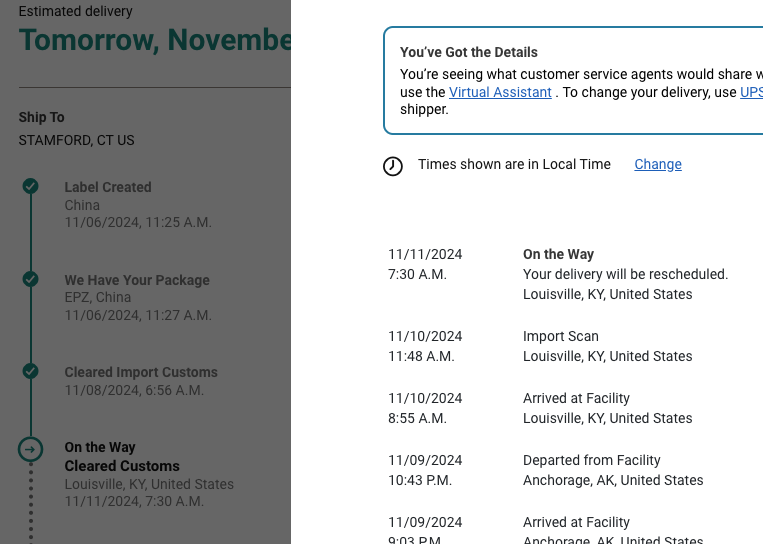This screenshot has height=544, width=763.
Task: Click the STAMFORD, CT US address
Action: point(76,140)
